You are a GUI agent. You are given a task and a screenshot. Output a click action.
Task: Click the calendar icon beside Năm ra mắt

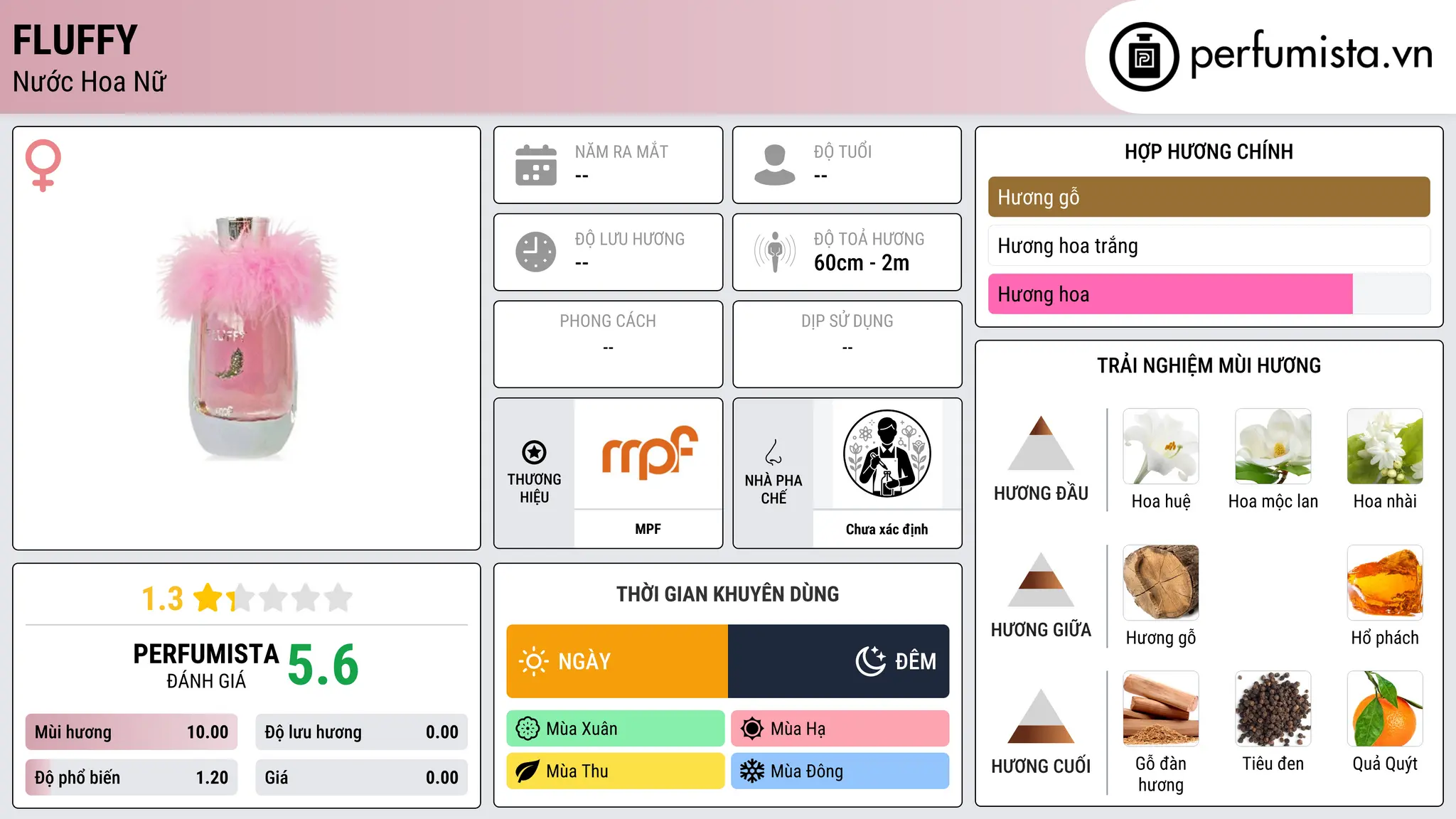(536, 165)
